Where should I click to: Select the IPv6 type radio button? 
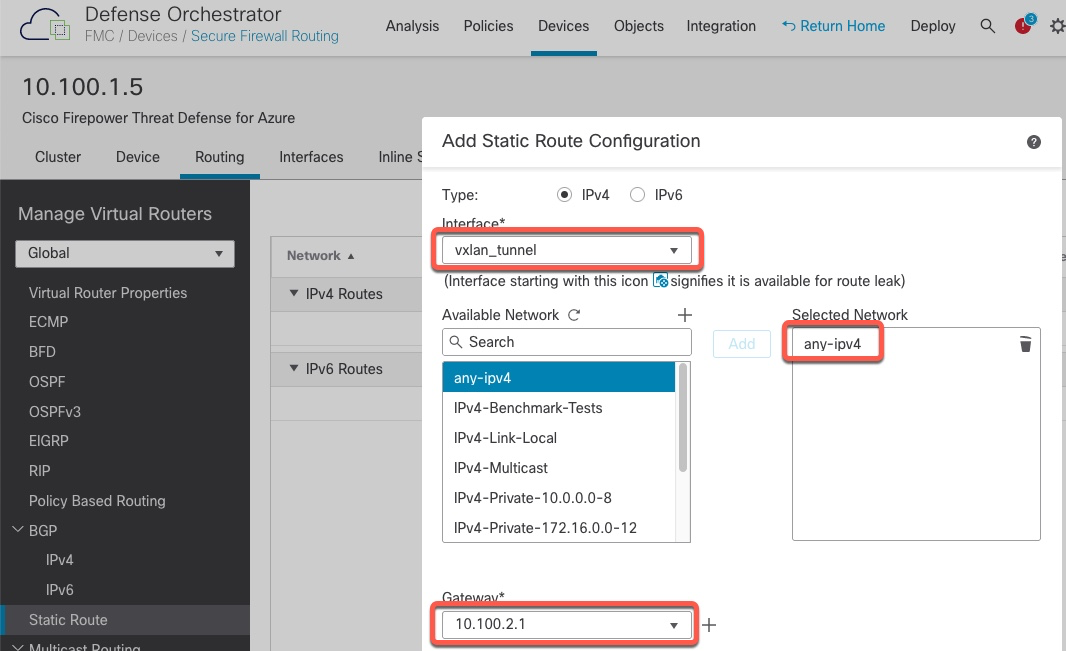[x=637, y=195]
